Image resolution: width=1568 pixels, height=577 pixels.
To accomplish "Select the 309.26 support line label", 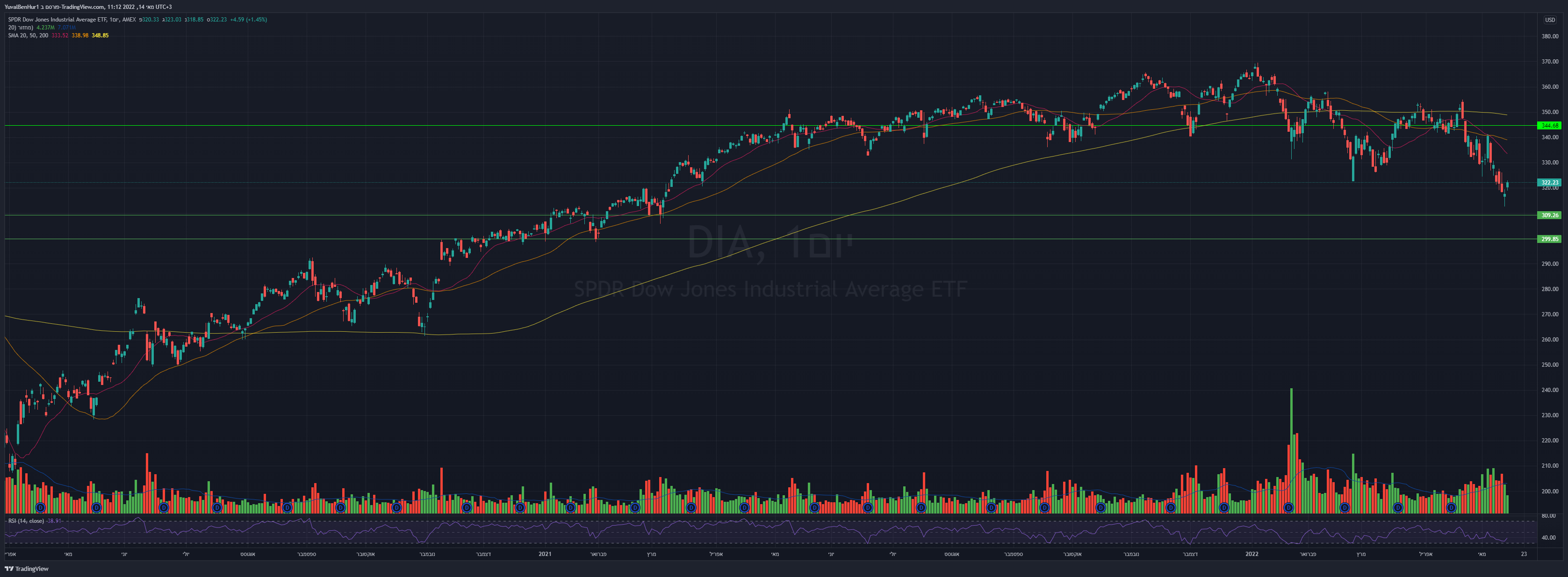I will tap(1549, 215).
